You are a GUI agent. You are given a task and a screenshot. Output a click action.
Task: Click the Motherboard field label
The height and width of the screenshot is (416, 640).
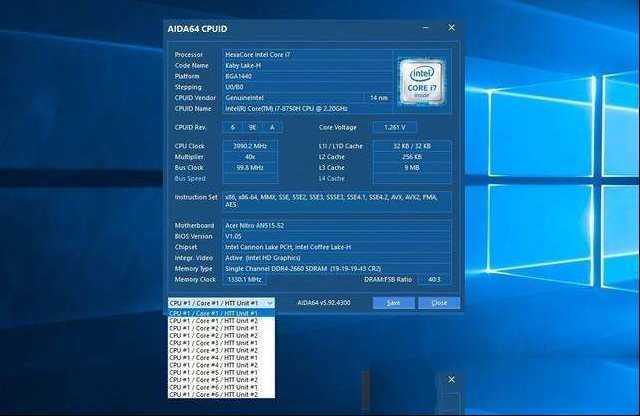[194, 225]
